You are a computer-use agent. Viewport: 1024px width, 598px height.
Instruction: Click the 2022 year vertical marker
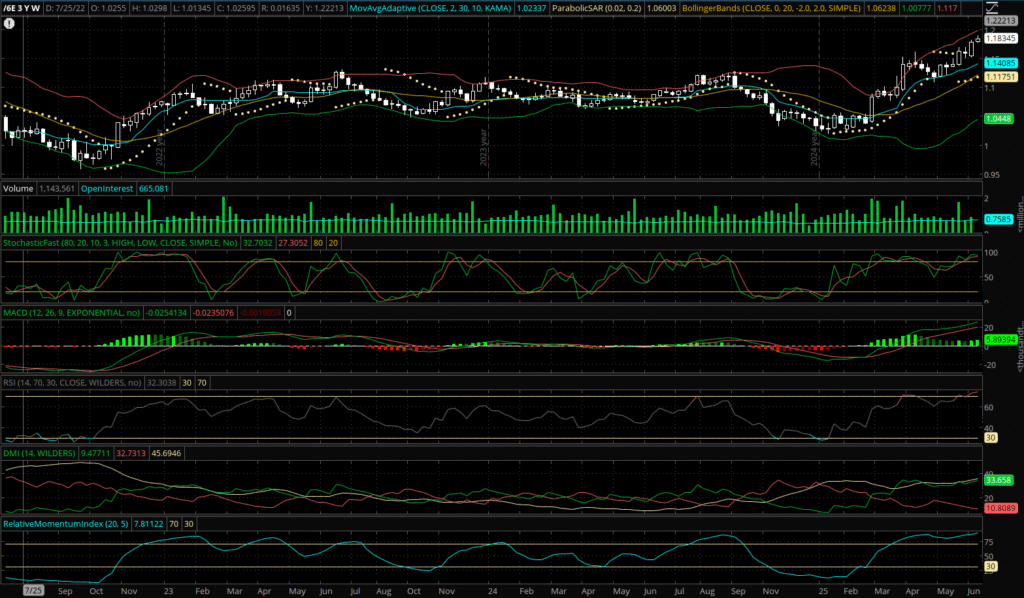pyautogui.click(x=159, y=148)
